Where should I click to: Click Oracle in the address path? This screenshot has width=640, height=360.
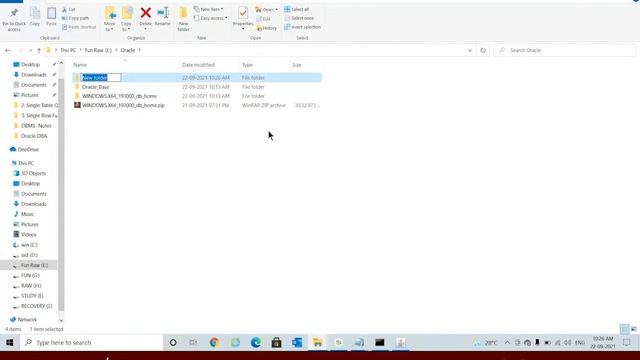[x=128, y=50]
